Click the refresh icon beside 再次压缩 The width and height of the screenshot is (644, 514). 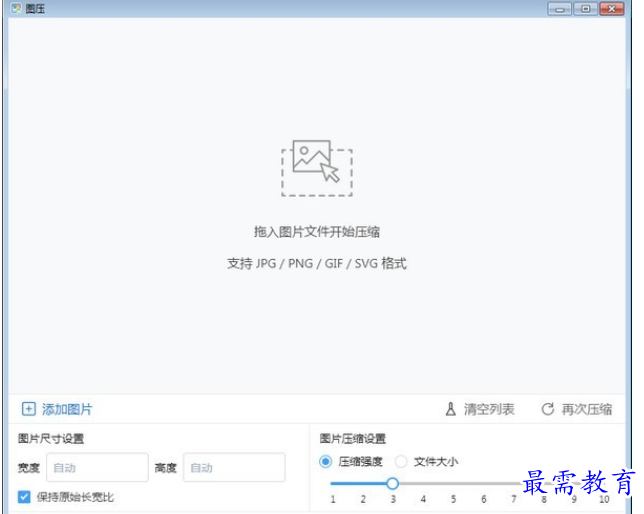pos(547,409)
